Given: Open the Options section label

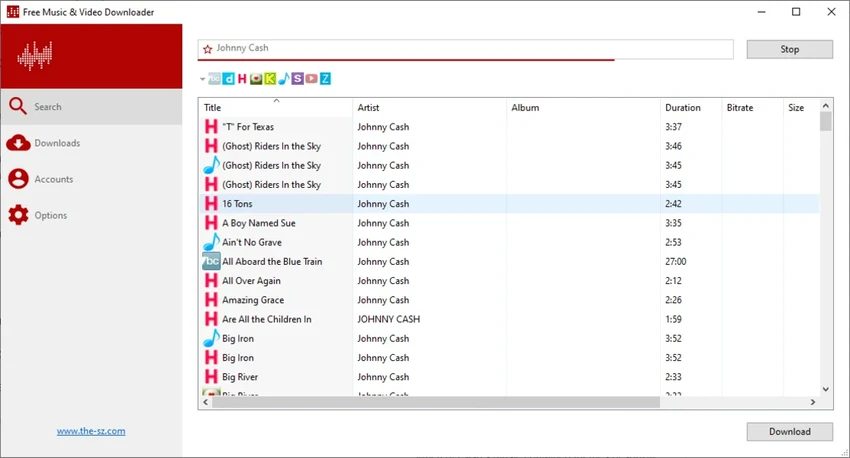Looking at the screenshot, I should [x=50, y=215].
